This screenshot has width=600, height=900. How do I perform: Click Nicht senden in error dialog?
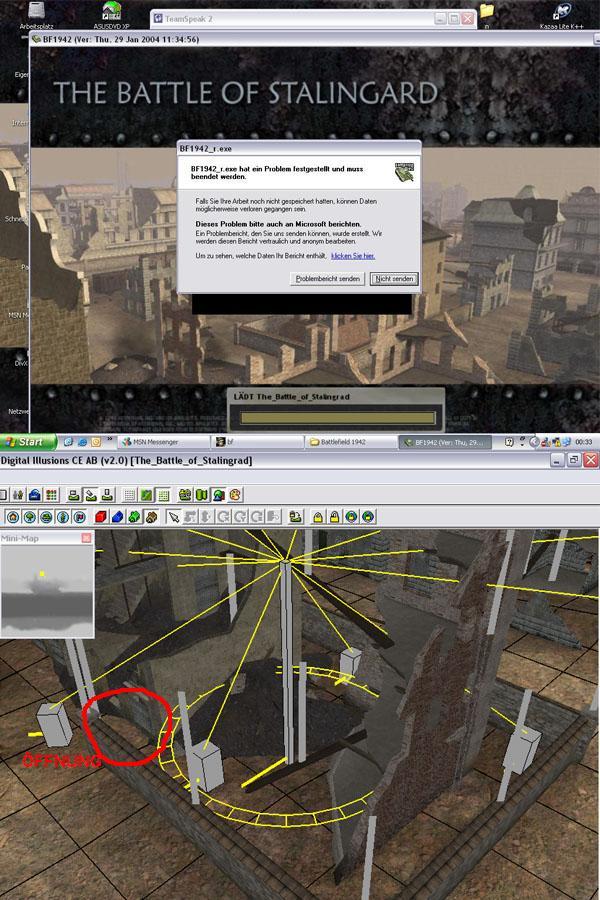394,278
